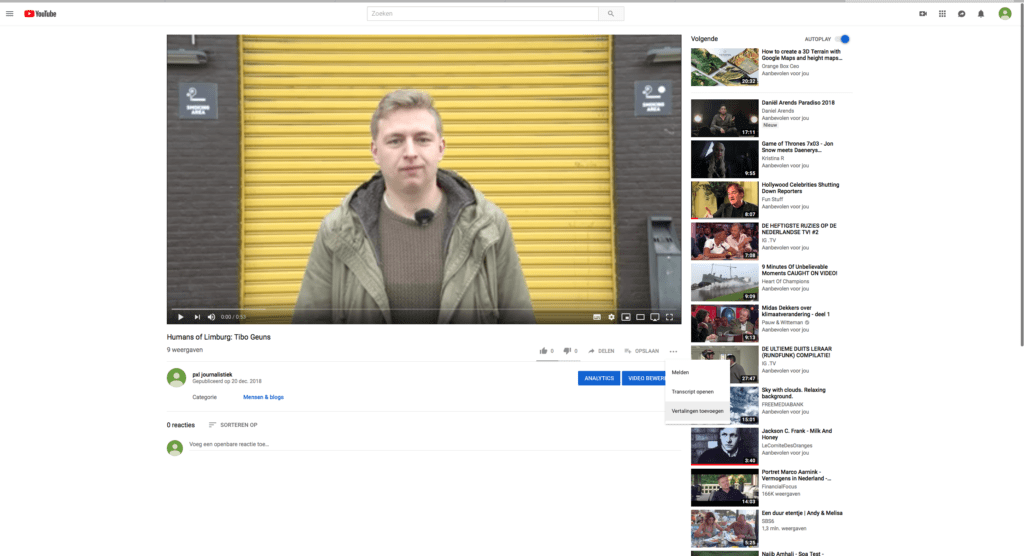
Task: Click the search magnifier button
Action: tap(610, 13)
